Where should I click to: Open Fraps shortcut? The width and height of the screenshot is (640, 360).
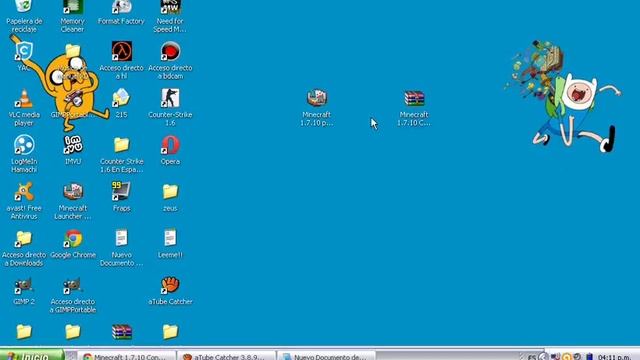point(121,197)
